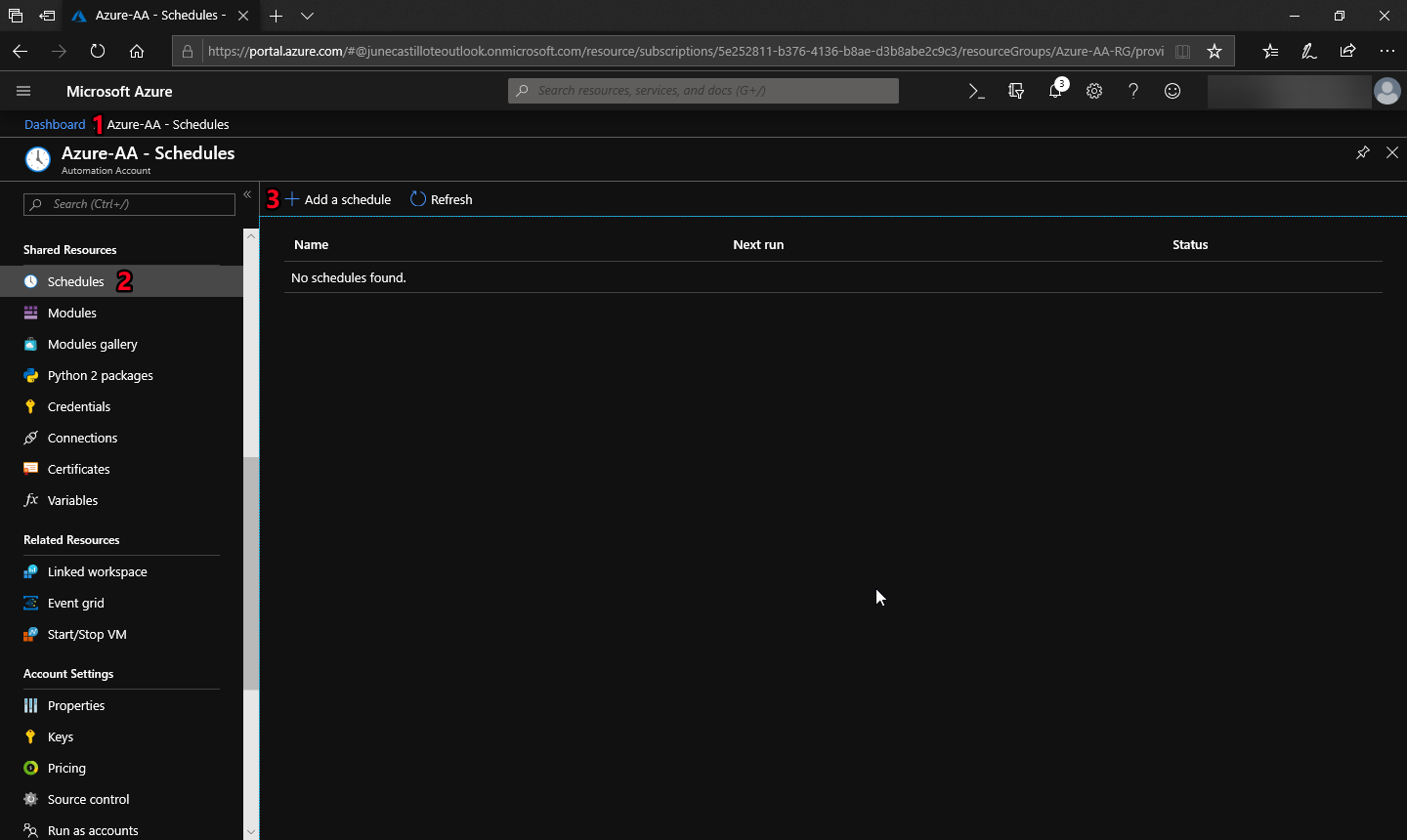The image size is (1407, 840).
Task: Pin the Schedules blade to dashboard
Action: pos(1362,152)
